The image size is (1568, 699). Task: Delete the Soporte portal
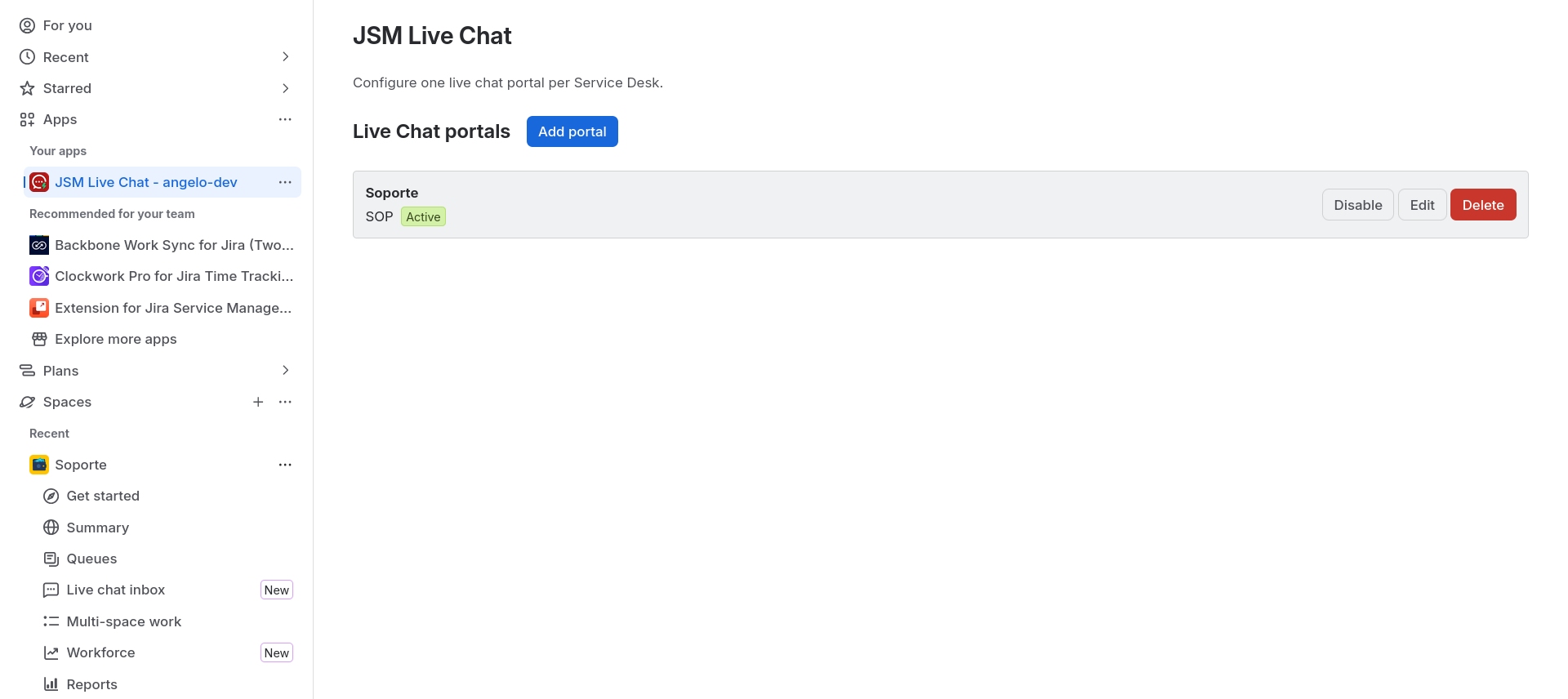pos(1483,205)
